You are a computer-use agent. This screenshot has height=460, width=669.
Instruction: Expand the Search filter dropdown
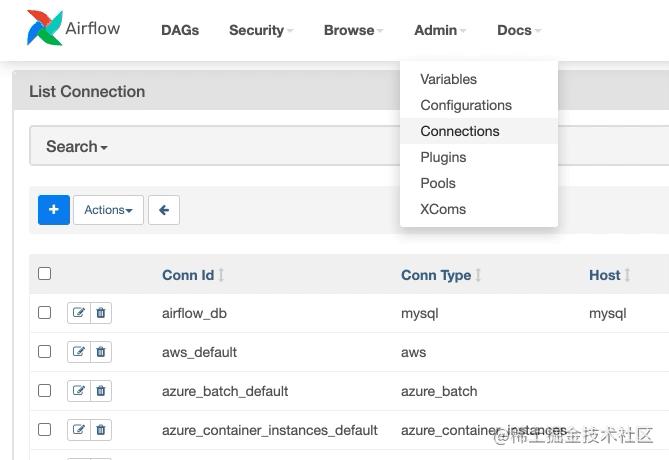pyautogui.click(x=76, y=146)
